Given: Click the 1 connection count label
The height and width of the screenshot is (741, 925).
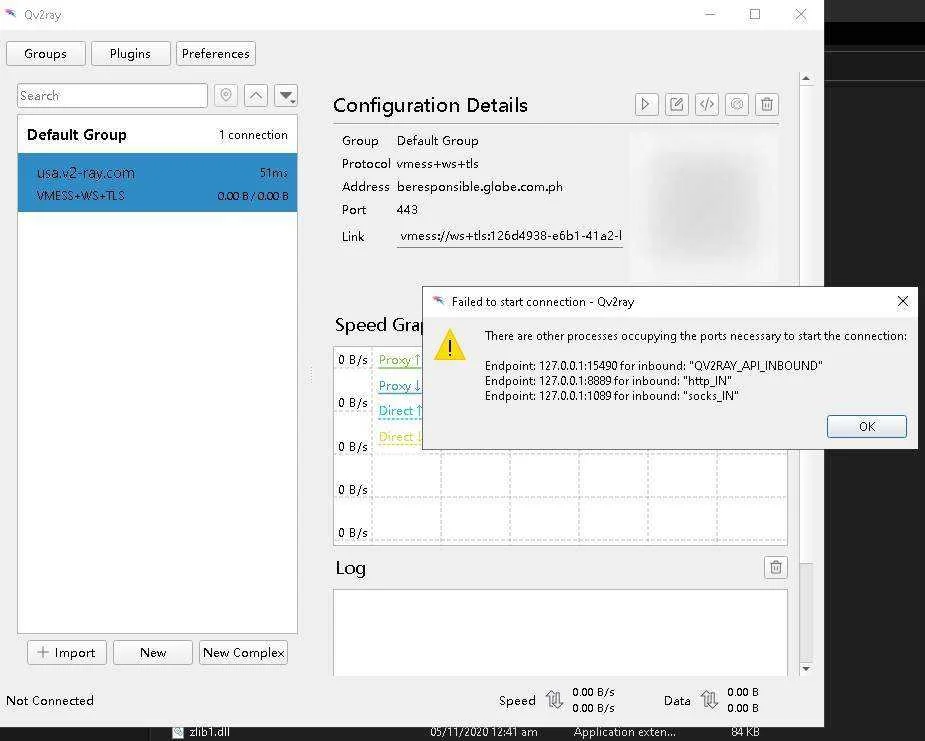Looking at the screenshot, I should click(253, 135).
